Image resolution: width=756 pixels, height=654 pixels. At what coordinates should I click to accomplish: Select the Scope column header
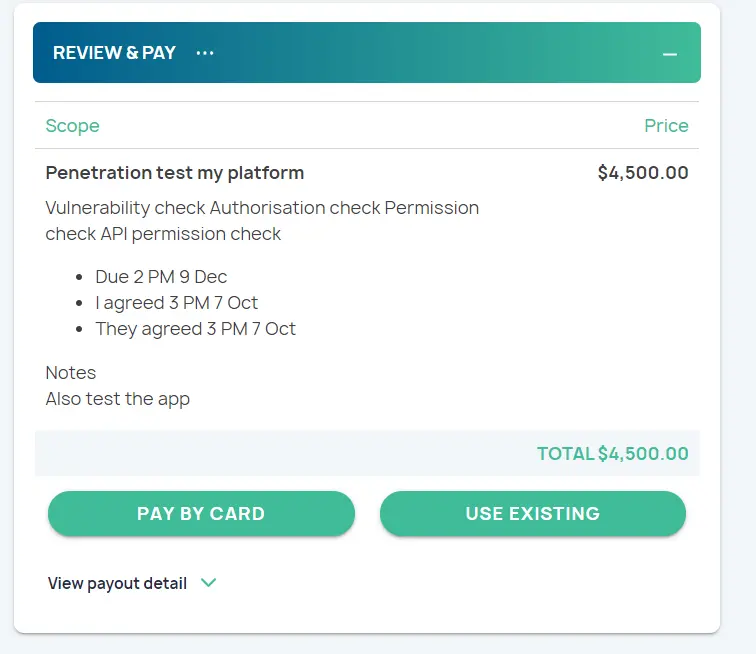[x=72, y=126]
